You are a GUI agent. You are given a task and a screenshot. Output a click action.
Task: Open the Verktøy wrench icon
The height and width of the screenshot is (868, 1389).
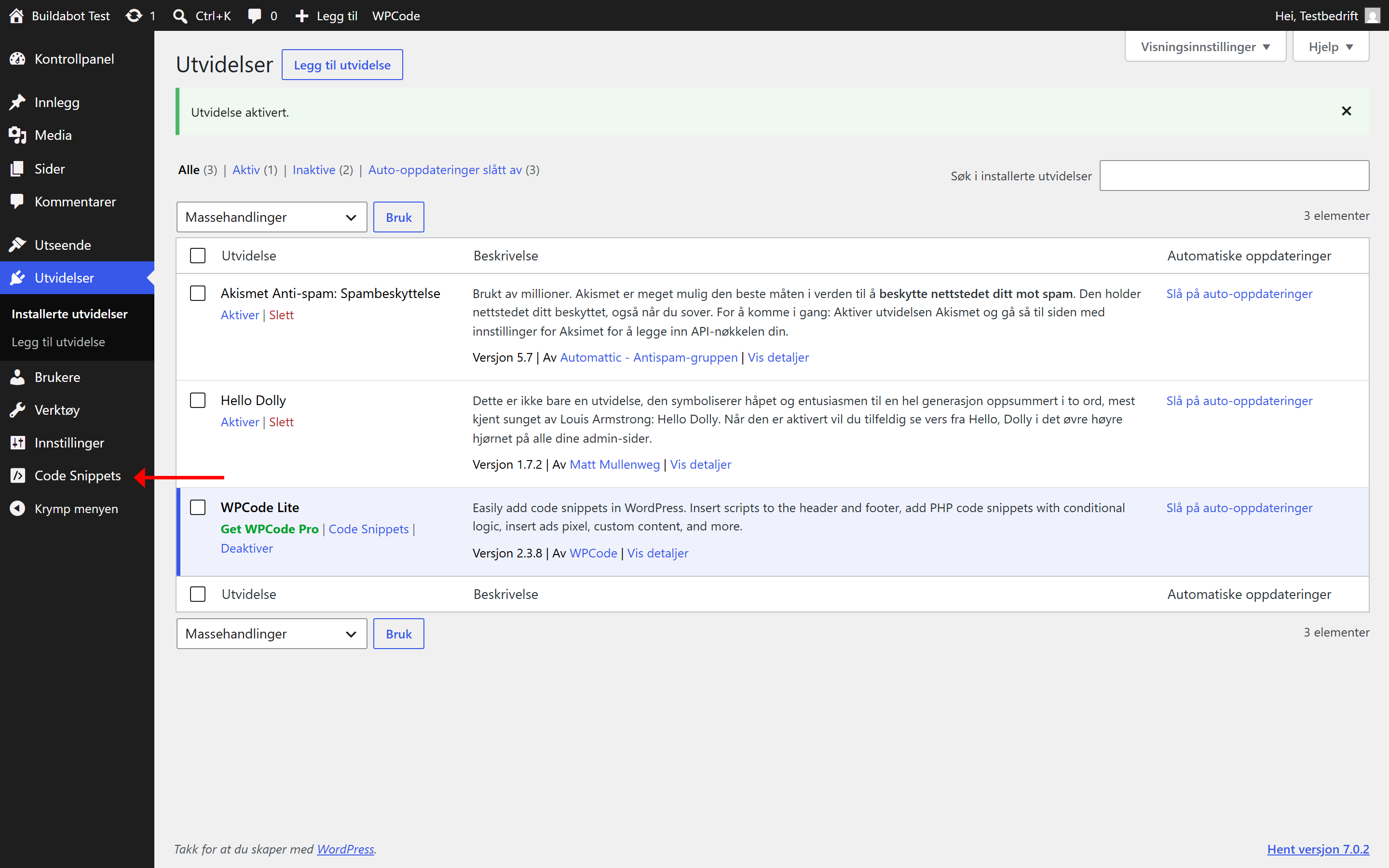[x=18, y=409]
